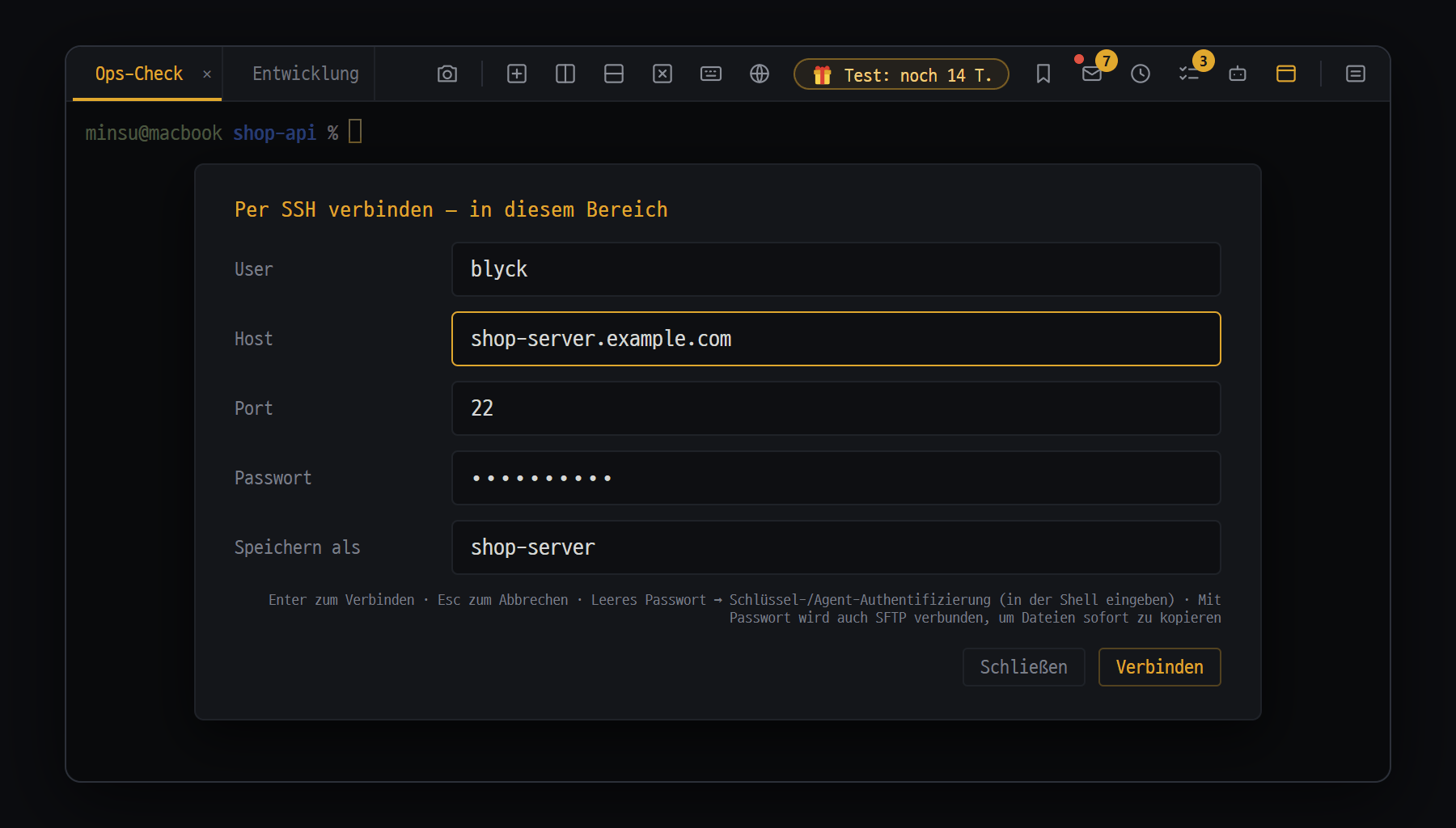Open the globe SSH connection icon
1456x828 pixels.
(760, 74)
